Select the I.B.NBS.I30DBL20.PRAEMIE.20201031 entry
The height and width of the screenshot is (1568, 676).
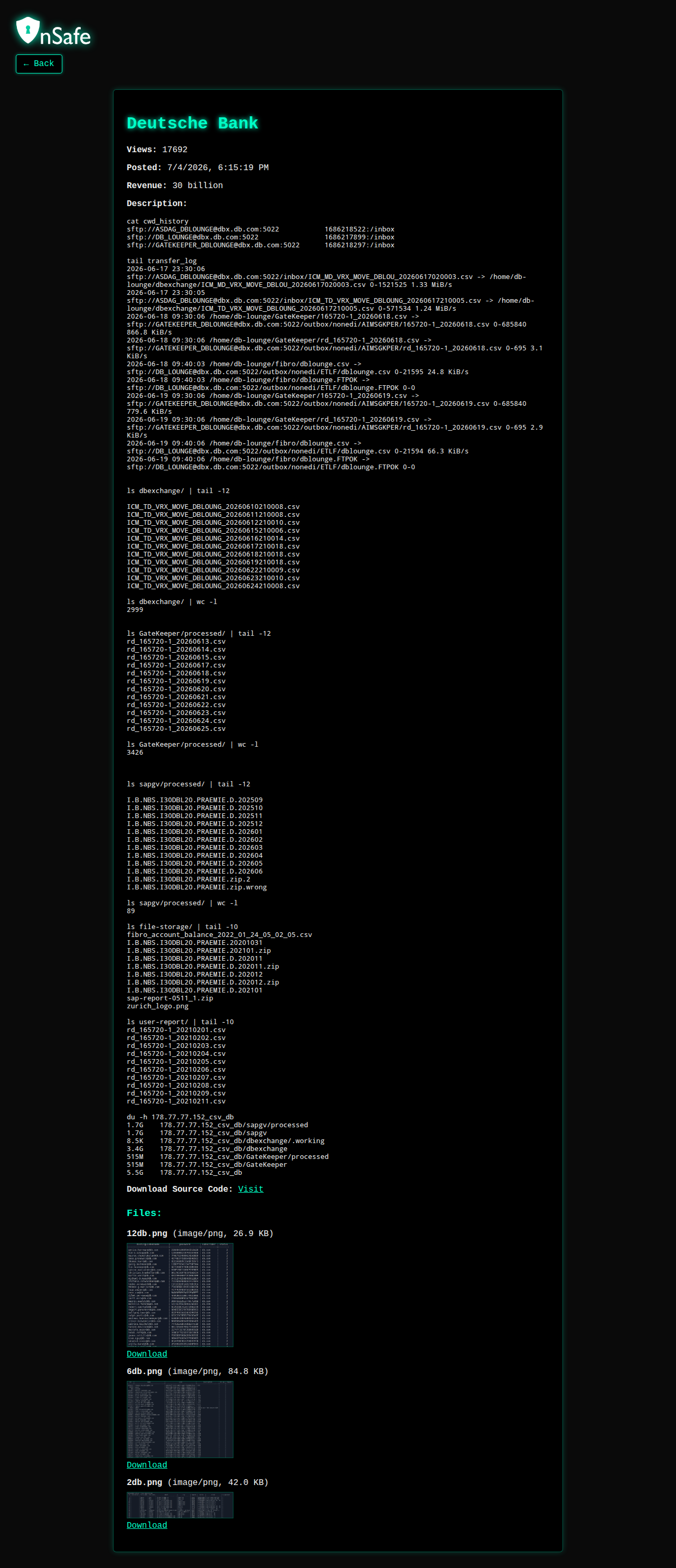click(x=195, y=942)
